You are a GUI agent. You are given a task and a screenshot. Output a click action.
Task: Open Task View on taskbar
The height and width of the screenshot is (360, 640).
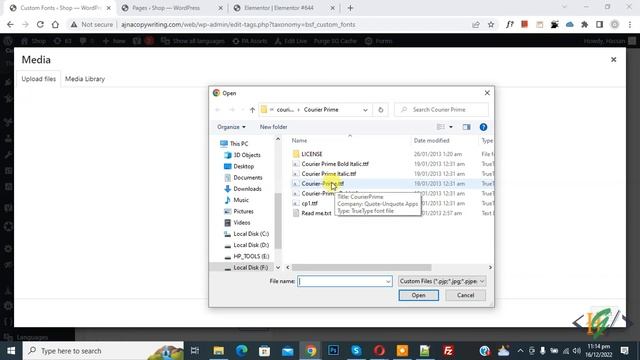(x=195, y=351)
